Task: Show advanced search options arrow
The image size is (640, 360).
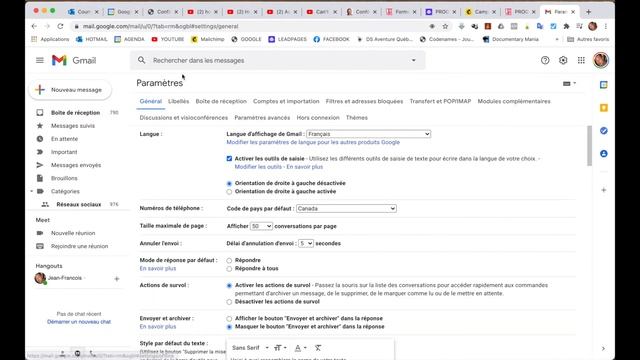Action: (x=413, y=60)
